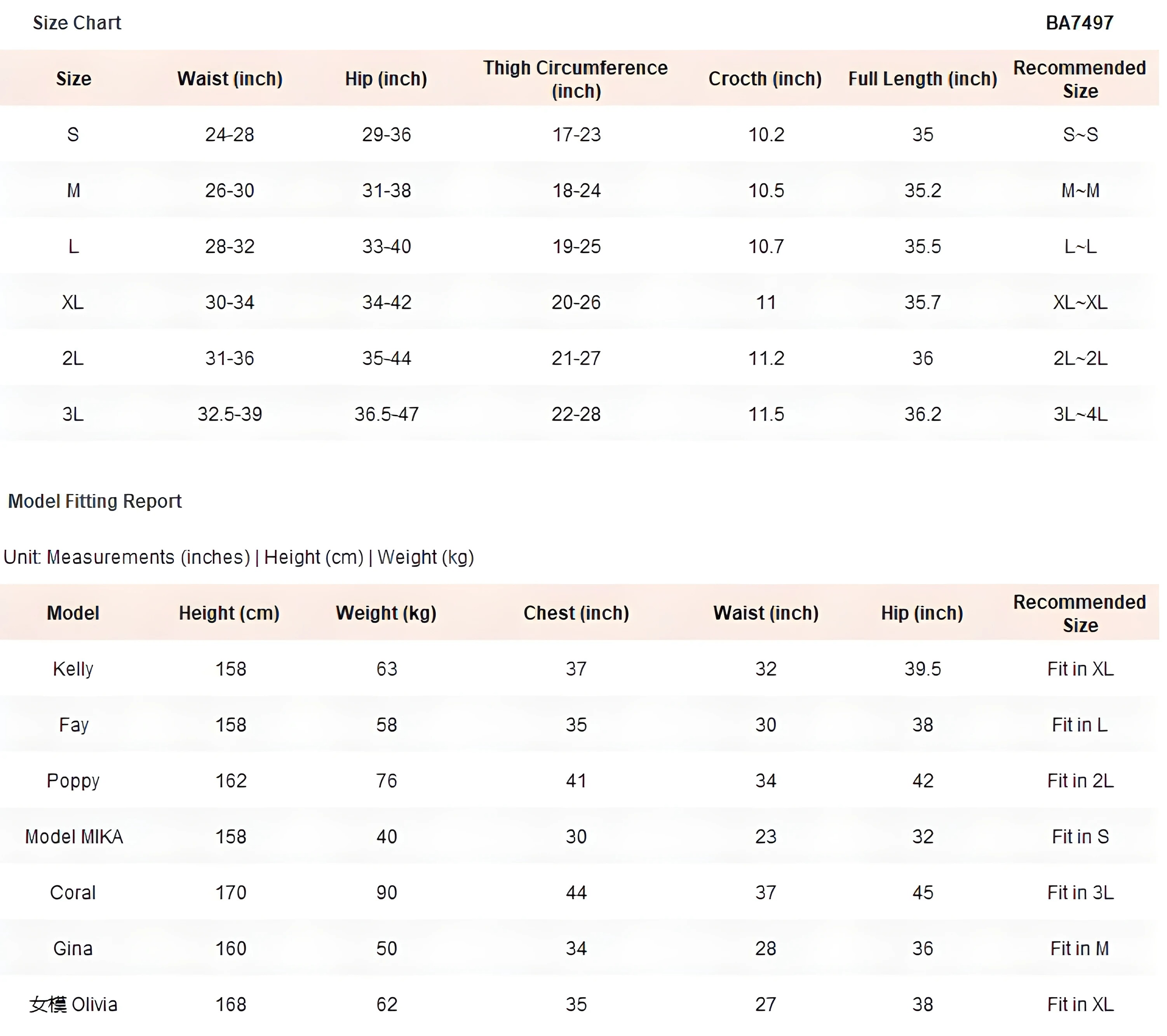Click the Chest (inch) column header
Screen dimensions: 1167x1036
pyautogui.click(x=576, y=613)
